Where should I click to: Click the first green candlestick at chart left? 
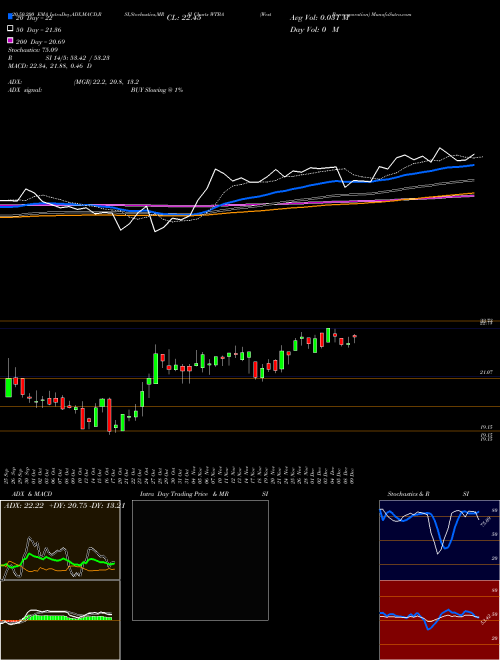(8, 387)
